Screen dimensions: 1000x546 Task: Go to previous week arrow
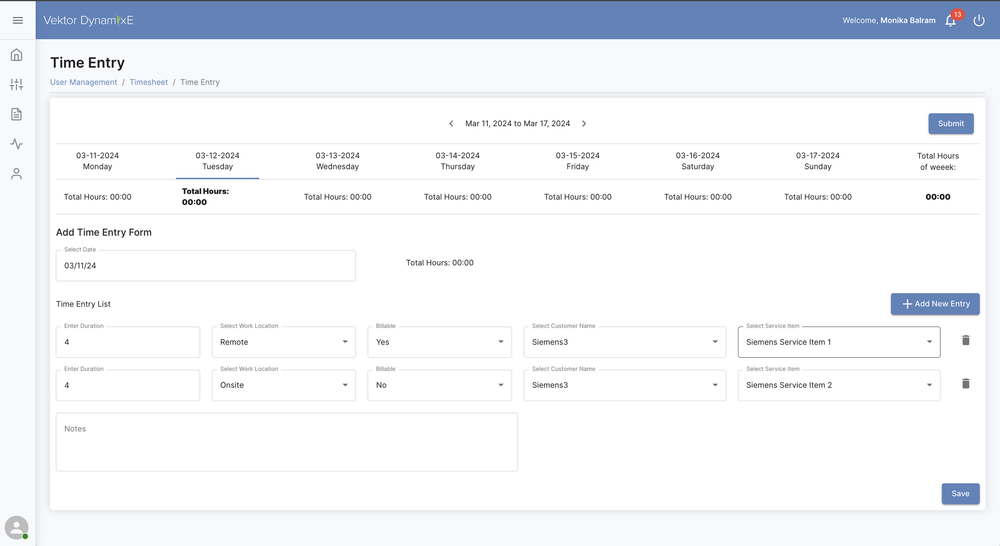coord(451,124)
